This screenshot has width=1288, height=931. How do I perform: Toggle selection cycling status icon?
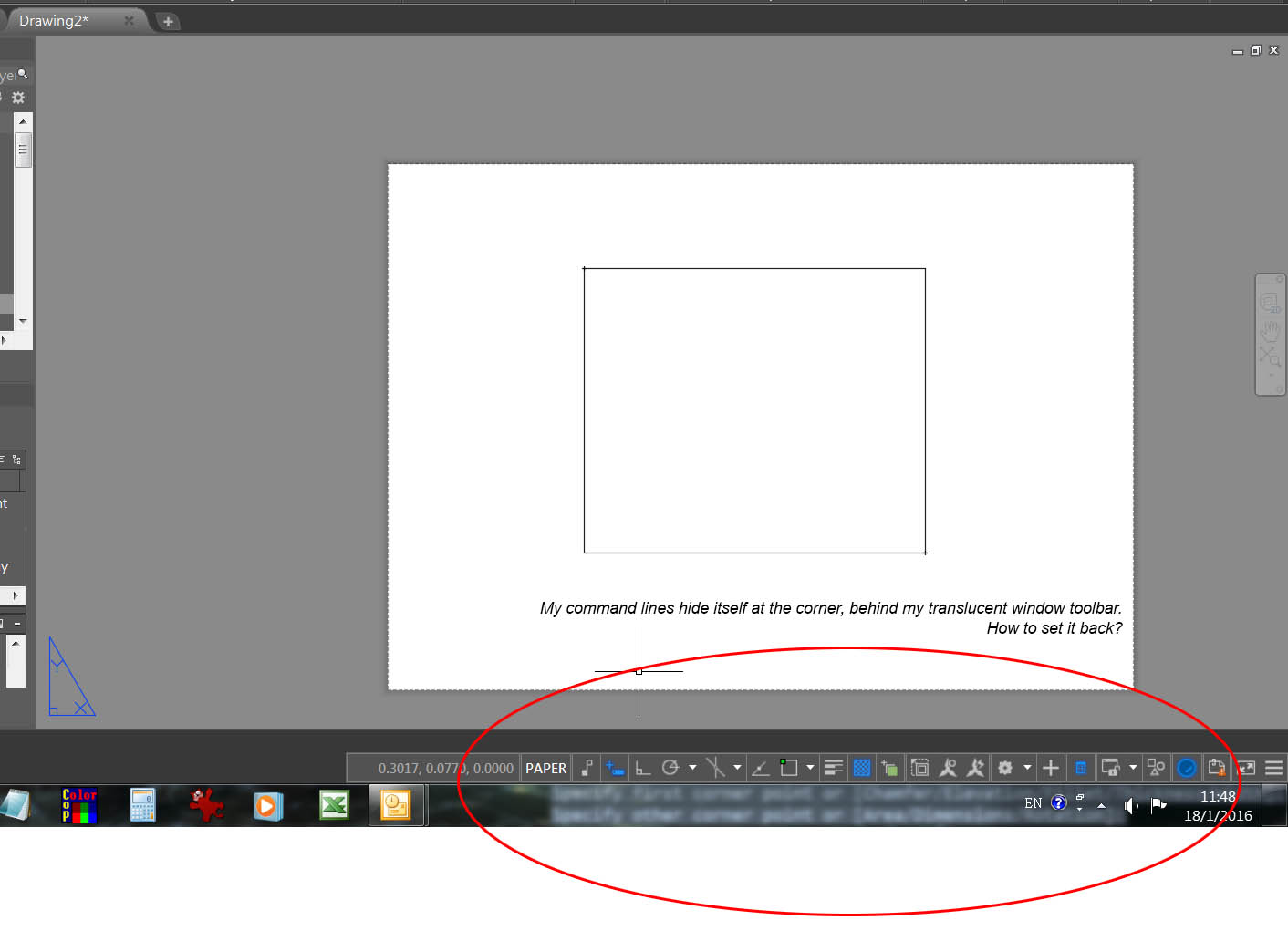889,768
